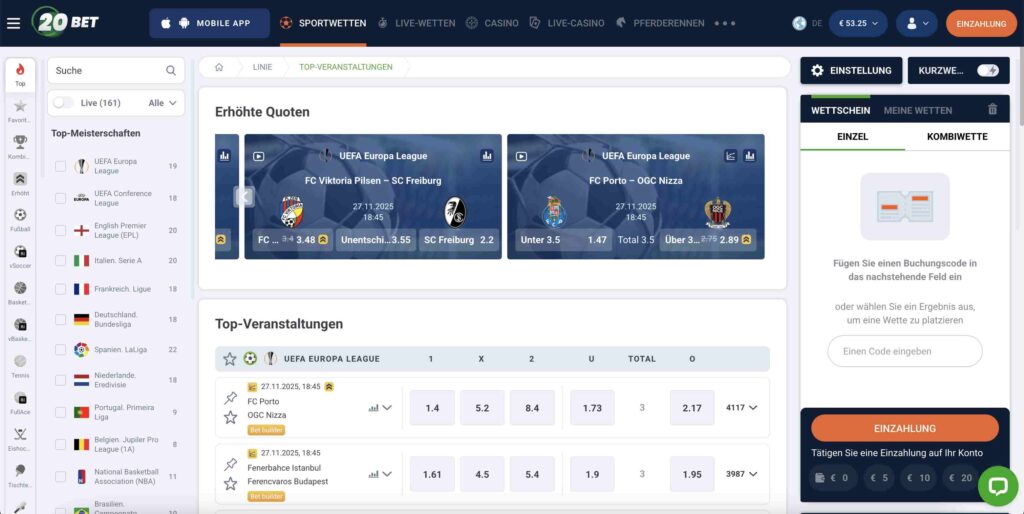
Task: Favorite the FC Porto match with star
Action: (x=231, y=417)
